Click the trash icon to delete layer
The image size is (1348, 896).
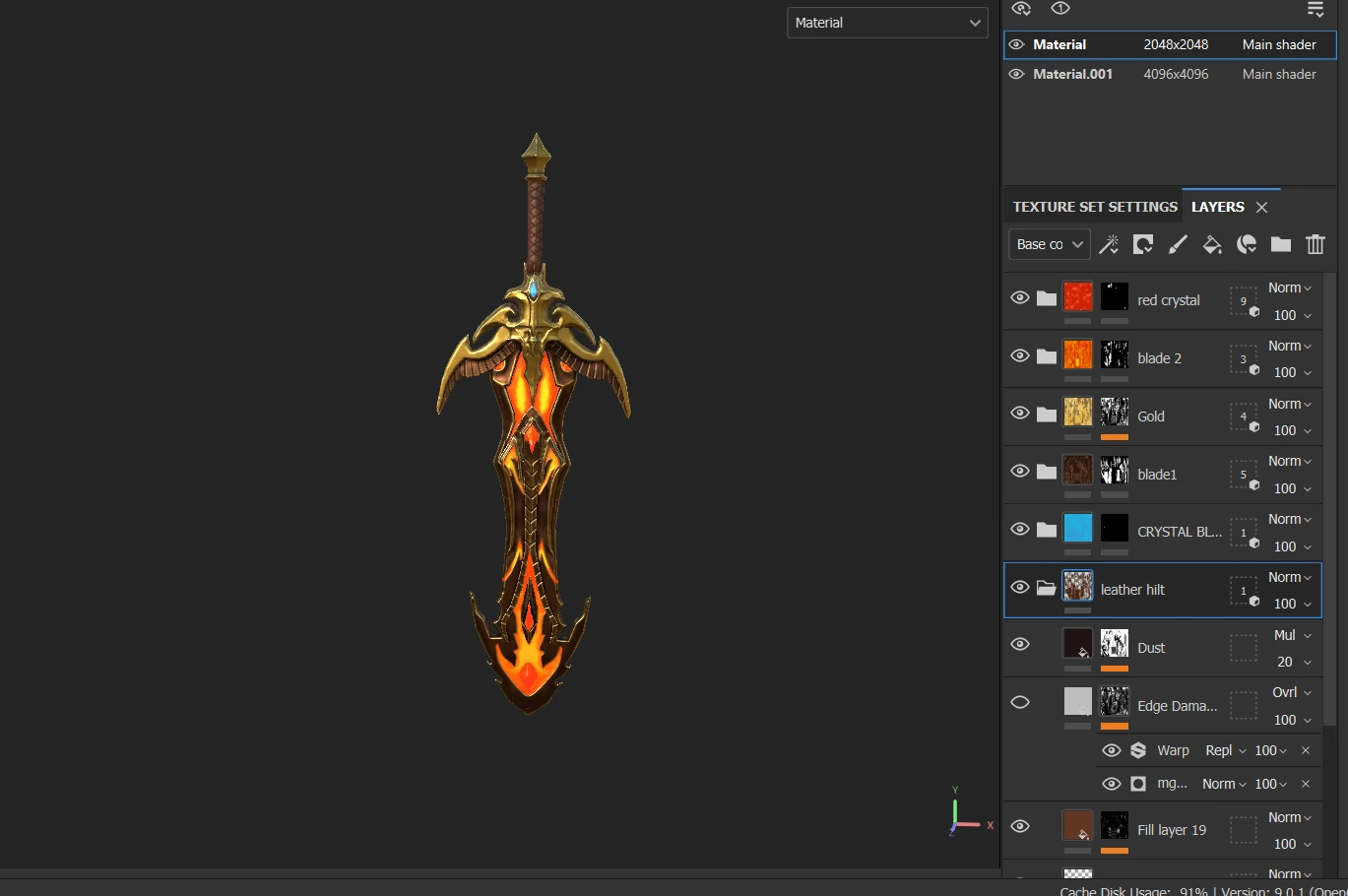point(1316,244)
